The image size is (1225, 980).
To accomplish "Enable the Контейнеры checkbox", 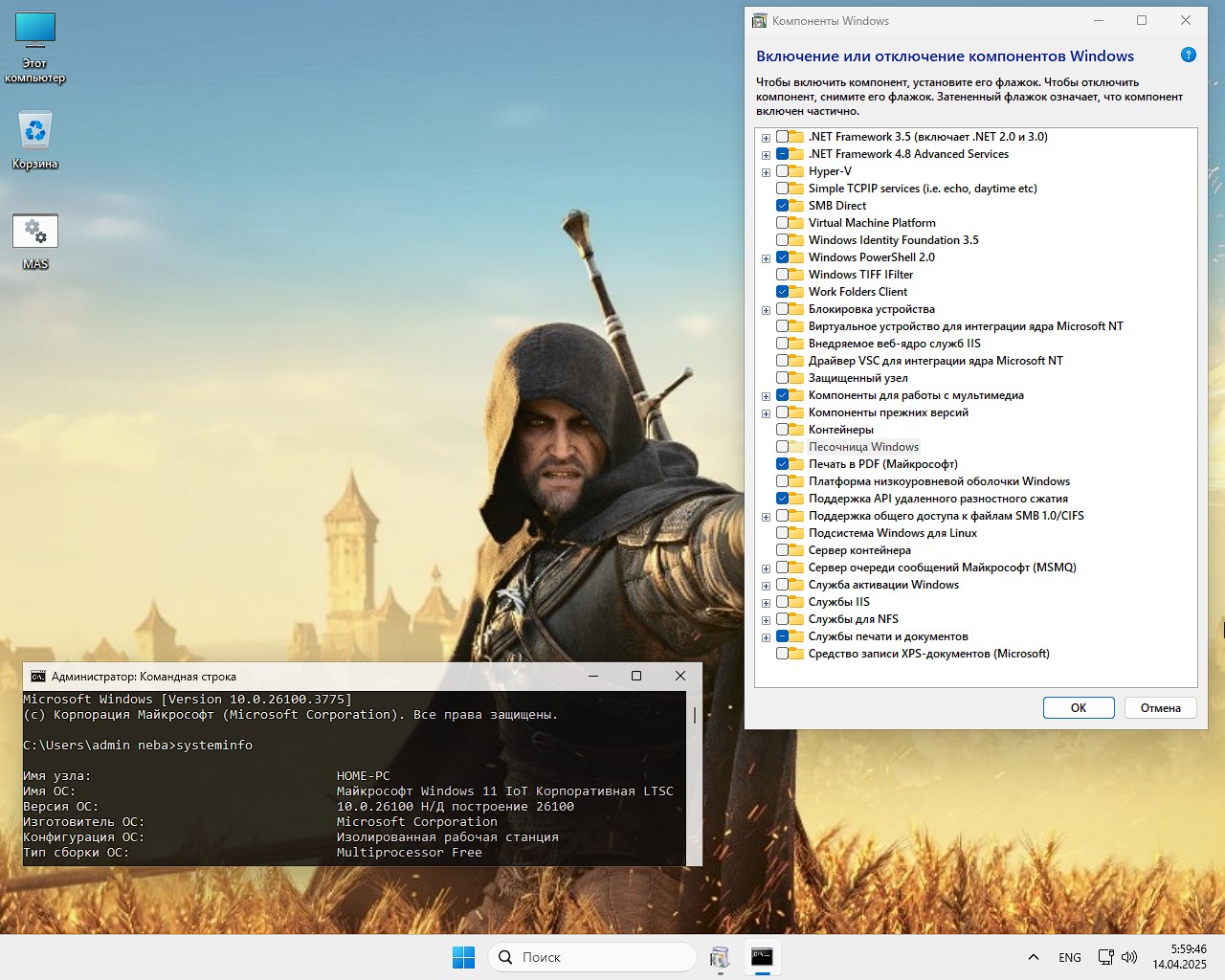I will coord(782,430).
